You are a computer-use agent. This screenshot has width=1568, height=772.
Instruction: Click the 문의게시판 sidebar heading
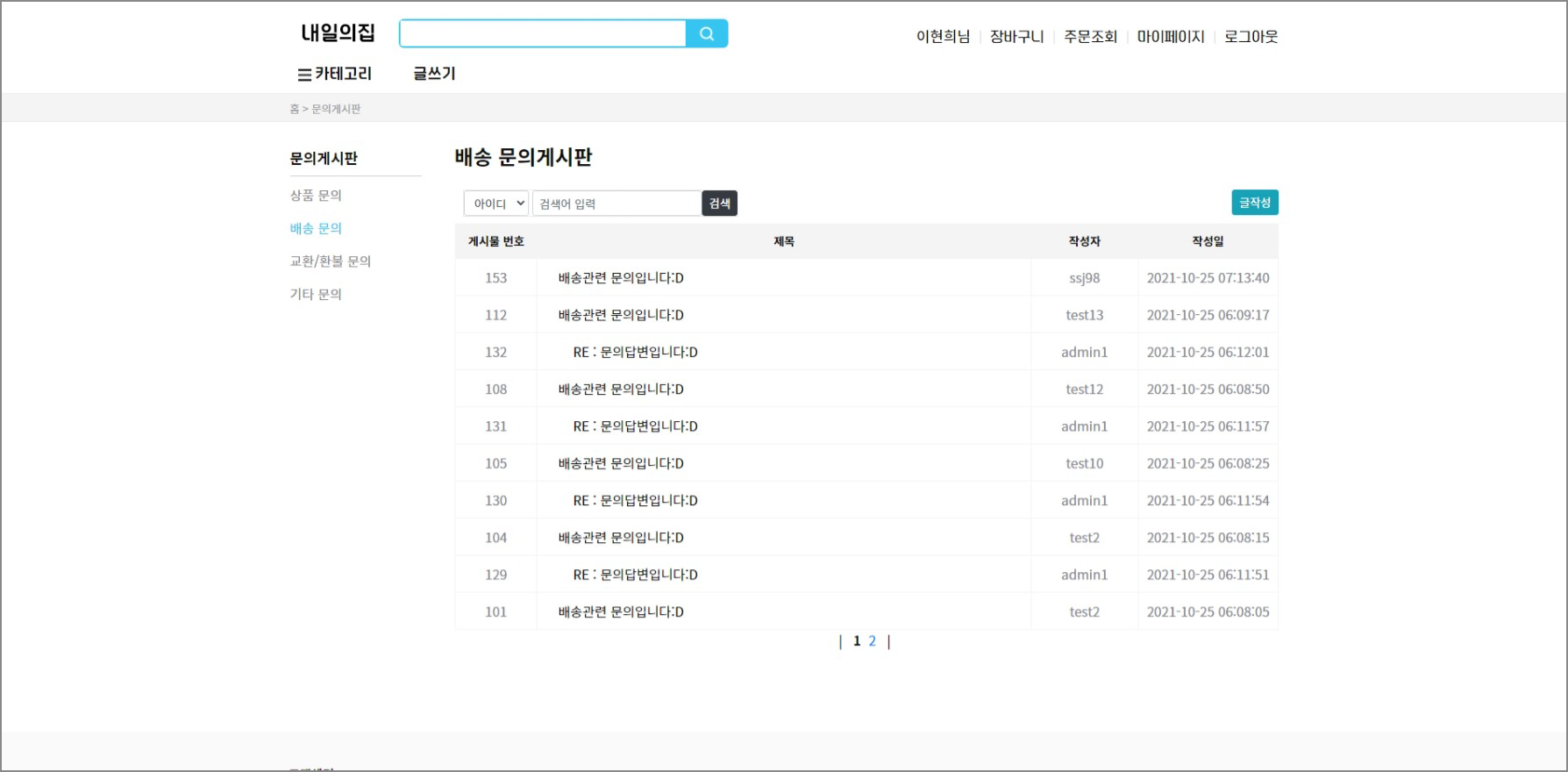point(324,159)
